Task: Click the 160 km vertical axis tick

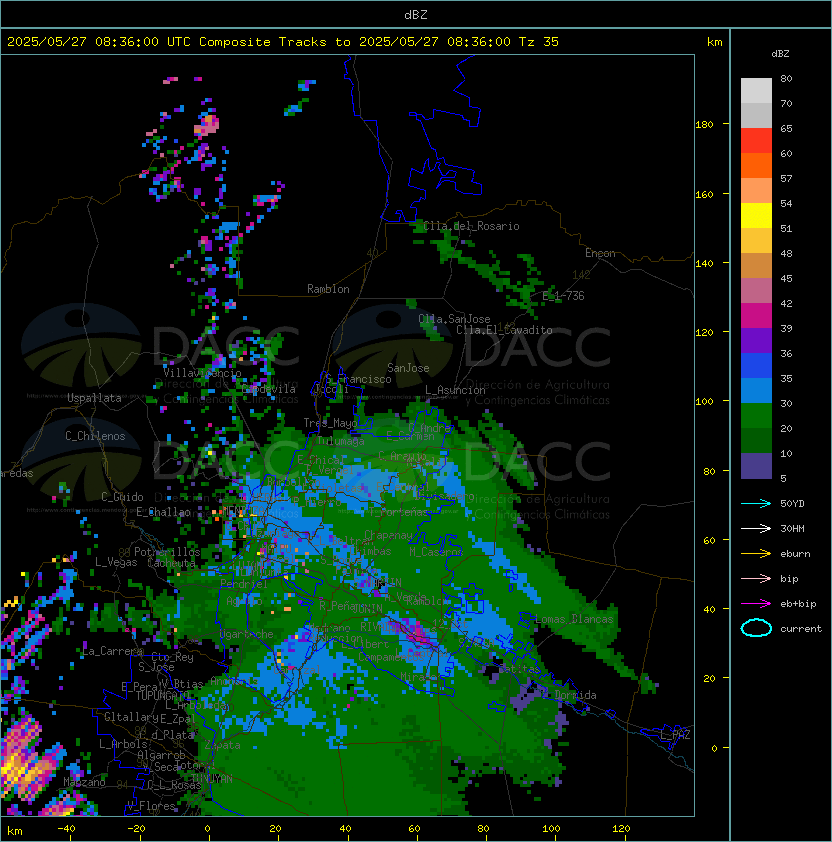Action: [704, 194]
